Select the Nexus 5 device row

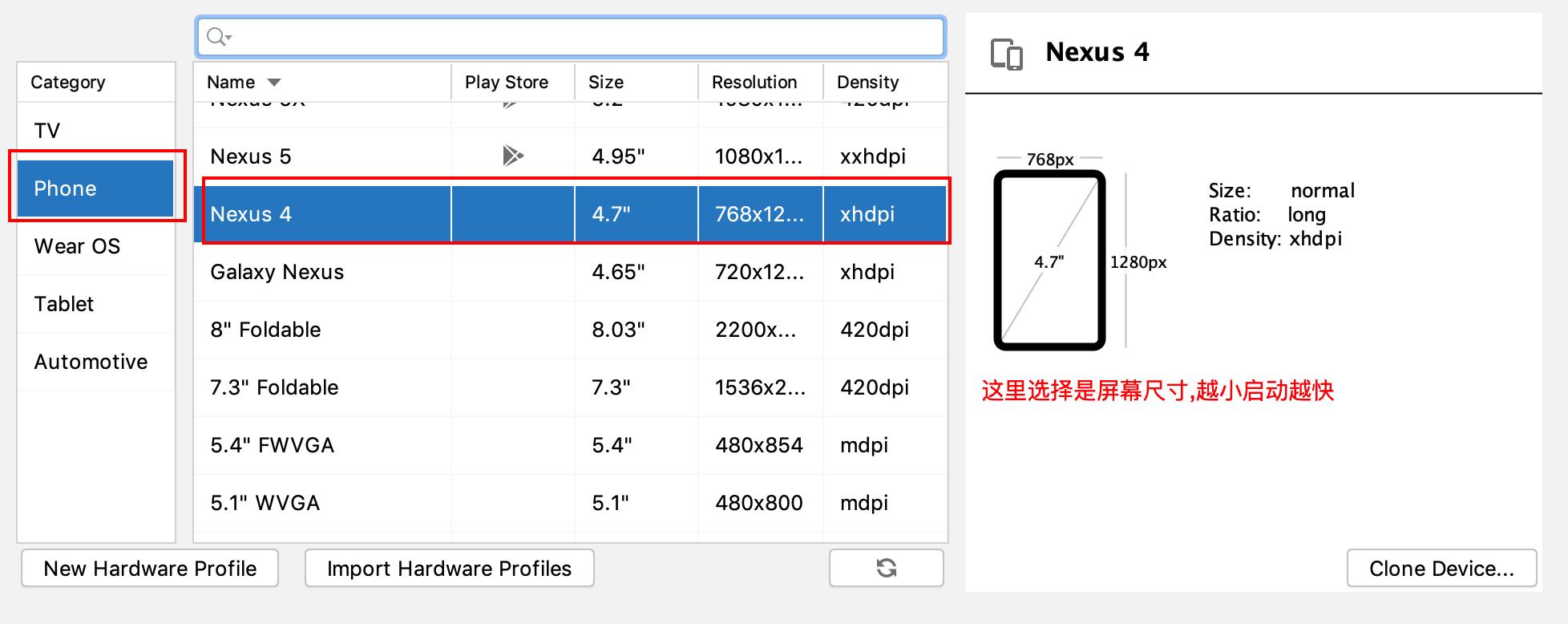[x=571, y=156]
